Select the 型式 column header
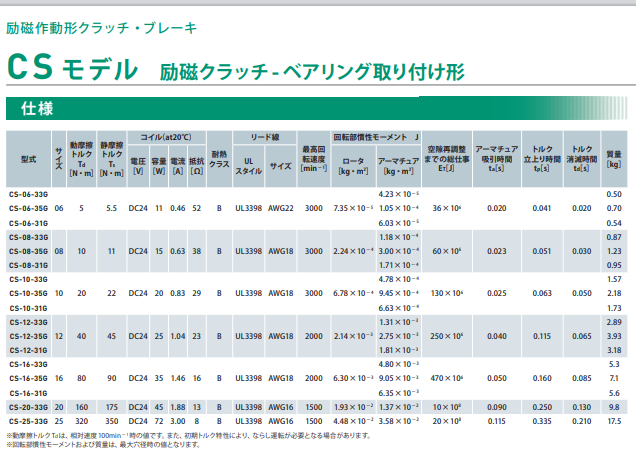 point(28,159)
